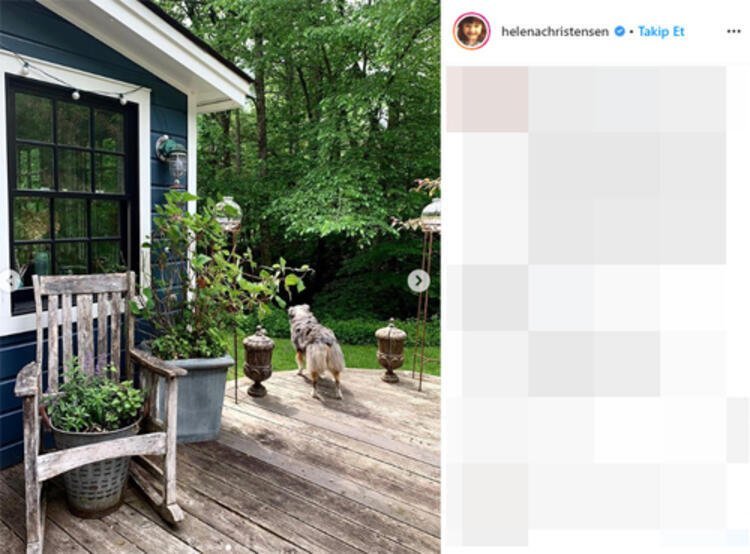Click the left bronze urn on deck
The height and width of the screenshot is (554, 750).
pyautogui.click(x=258, y=362)
